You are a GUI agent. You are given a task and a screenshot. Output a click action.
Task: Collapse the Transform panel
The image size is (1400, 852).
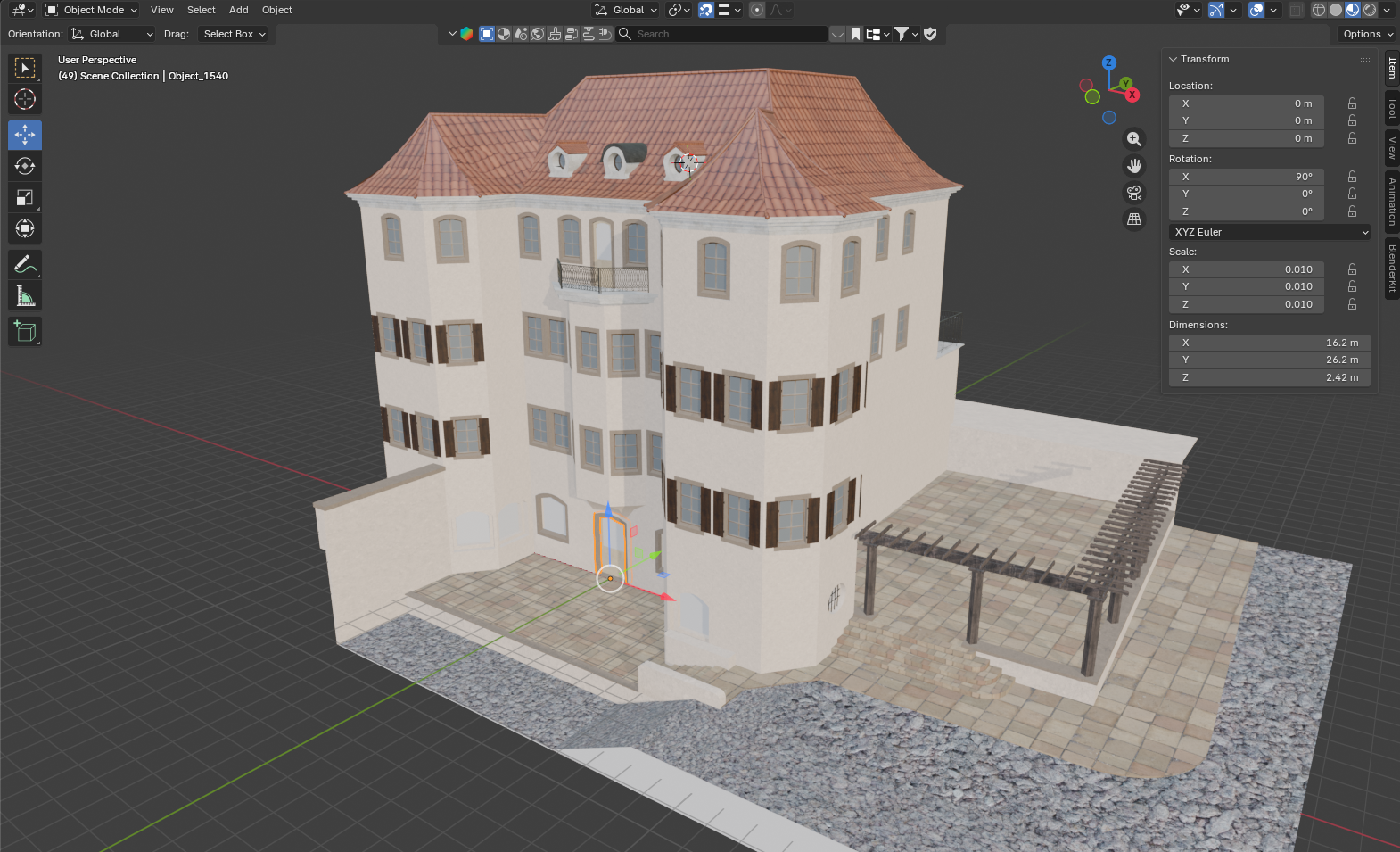point(1174,59)
